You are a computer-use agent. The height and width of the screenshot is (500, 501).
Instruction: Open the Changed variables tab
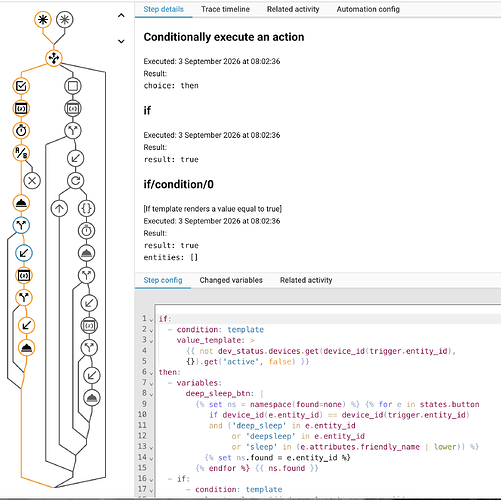click(231, 280)
